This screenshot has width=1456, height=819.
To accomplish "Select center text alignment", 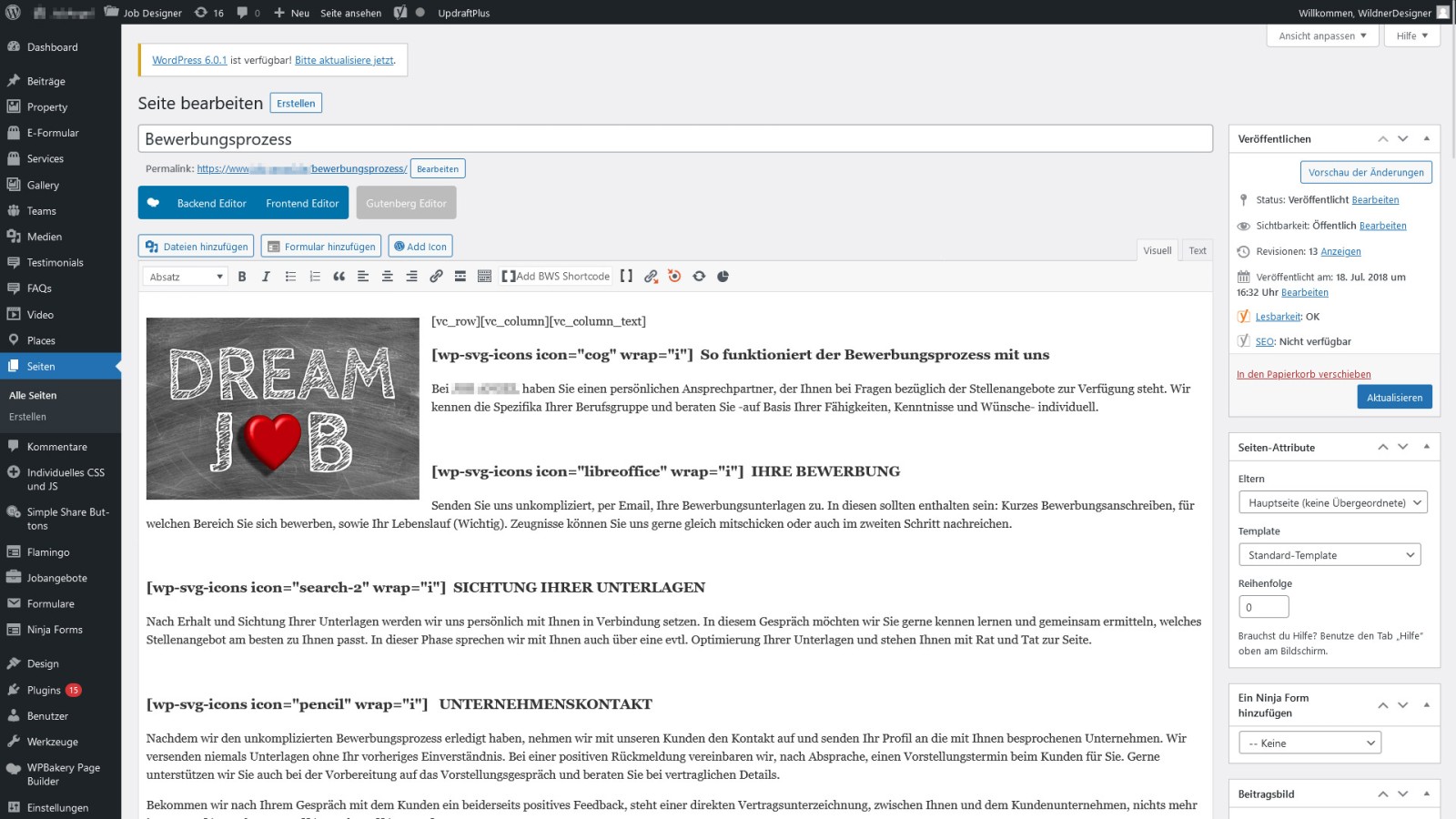I will point(387,276).
